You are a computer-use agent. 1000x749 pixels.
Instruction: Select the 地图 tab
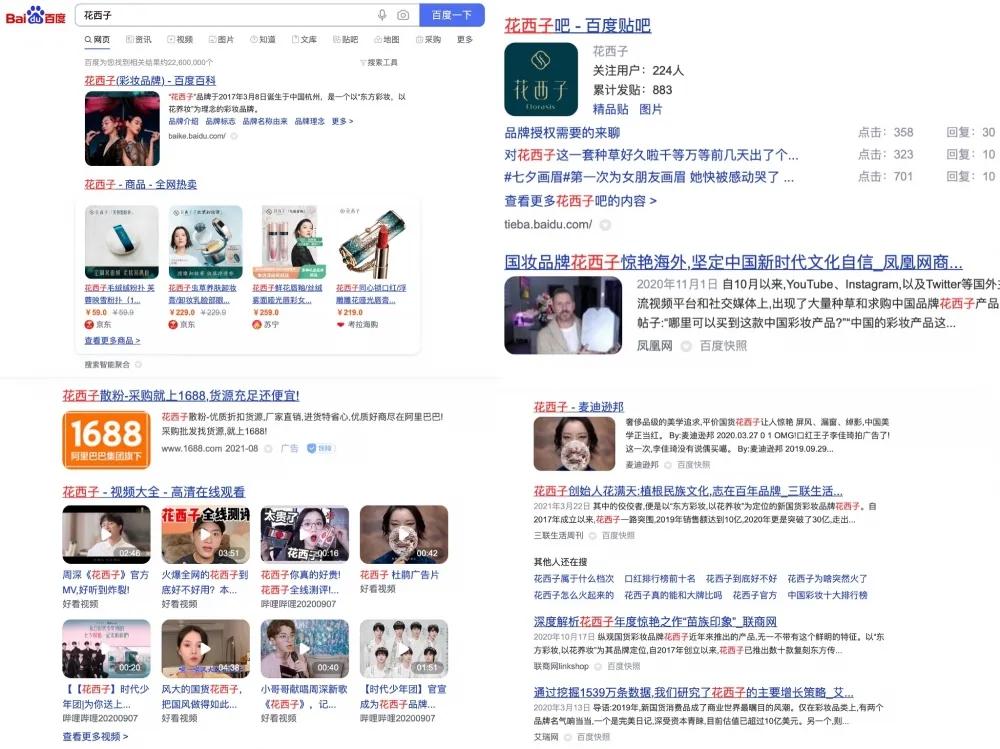387,40
